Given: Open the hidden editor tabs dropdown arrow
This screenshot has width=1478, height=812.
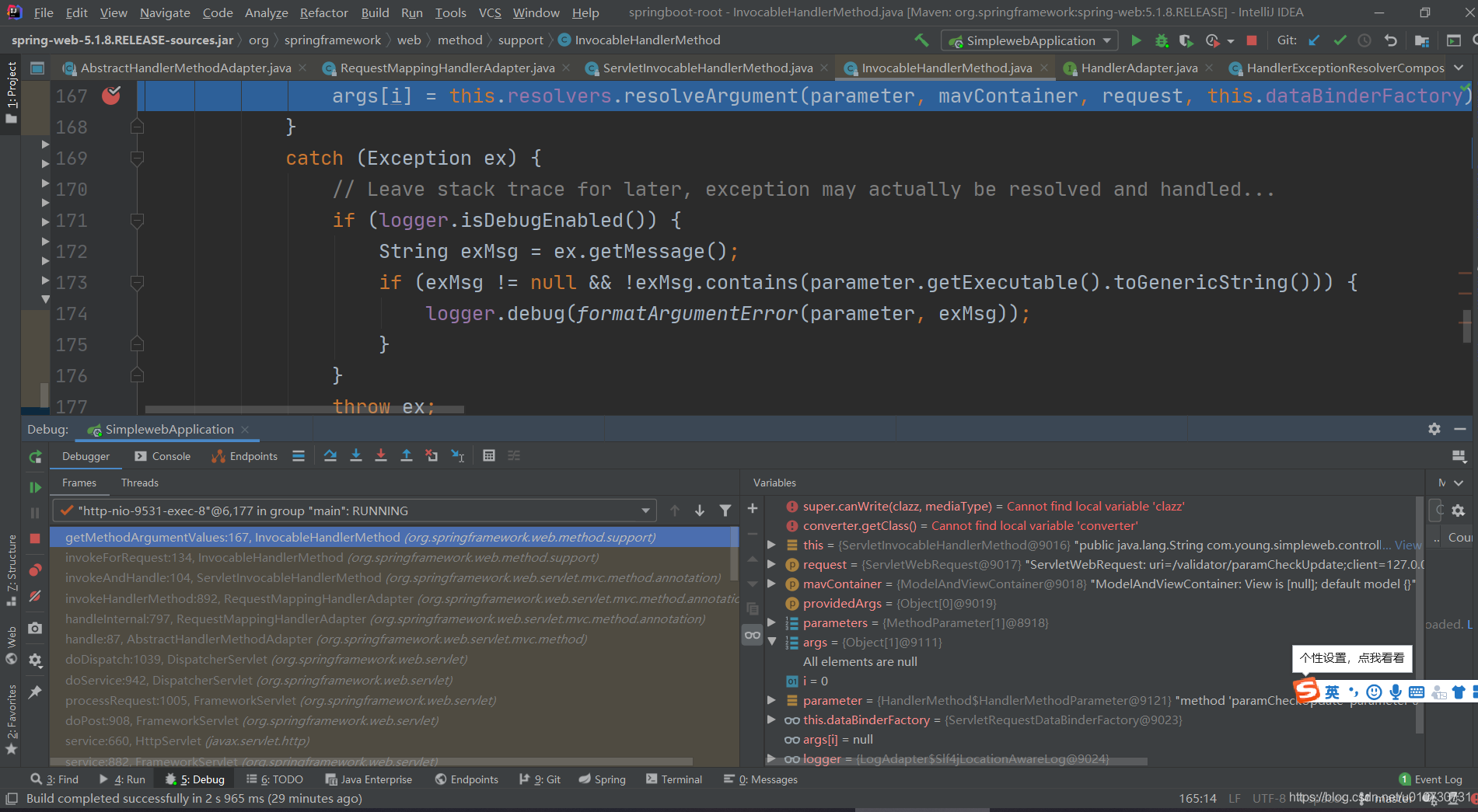Looking at the screenshot, I should click(1459, 68).
